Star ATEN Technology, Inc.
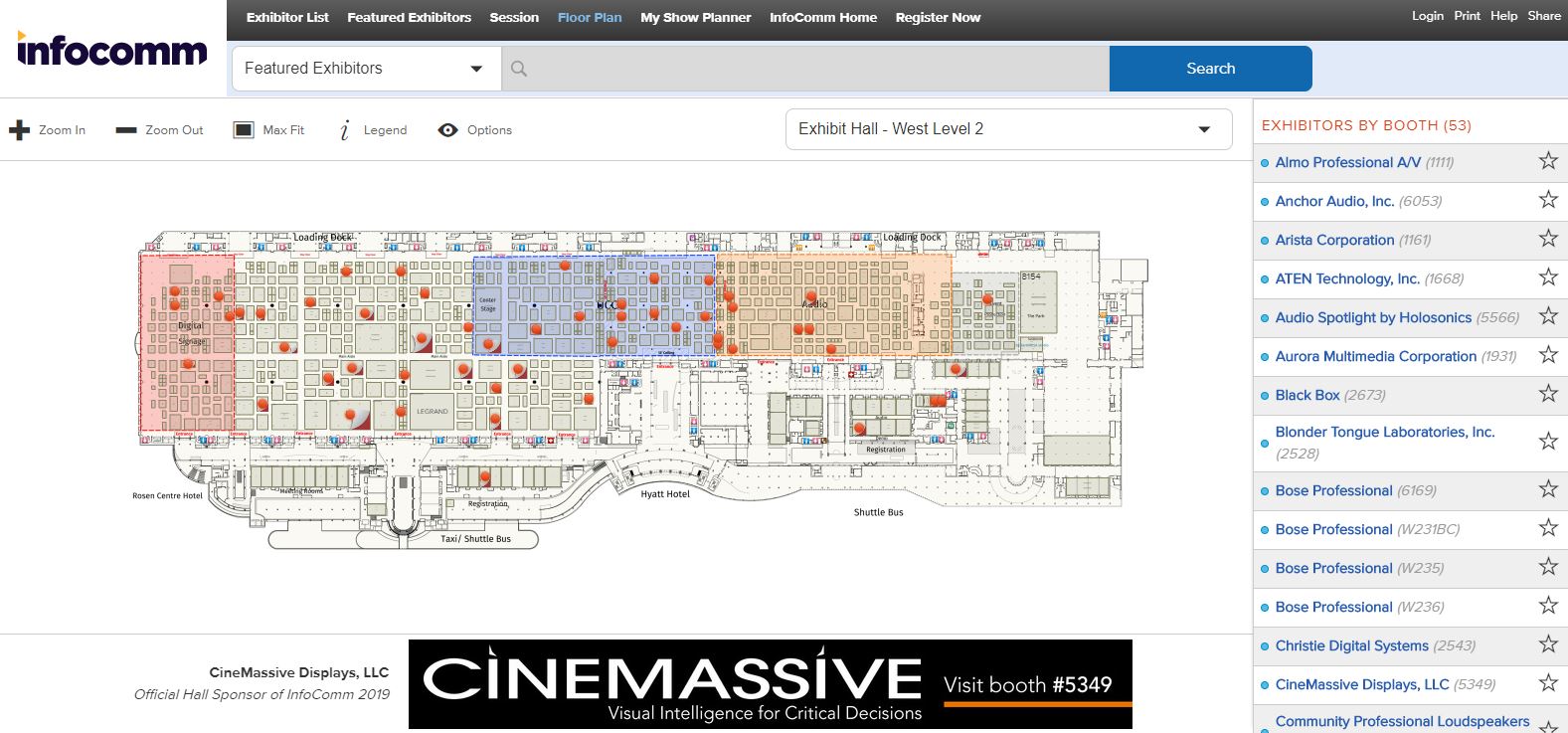 [x=1548, y=277]
